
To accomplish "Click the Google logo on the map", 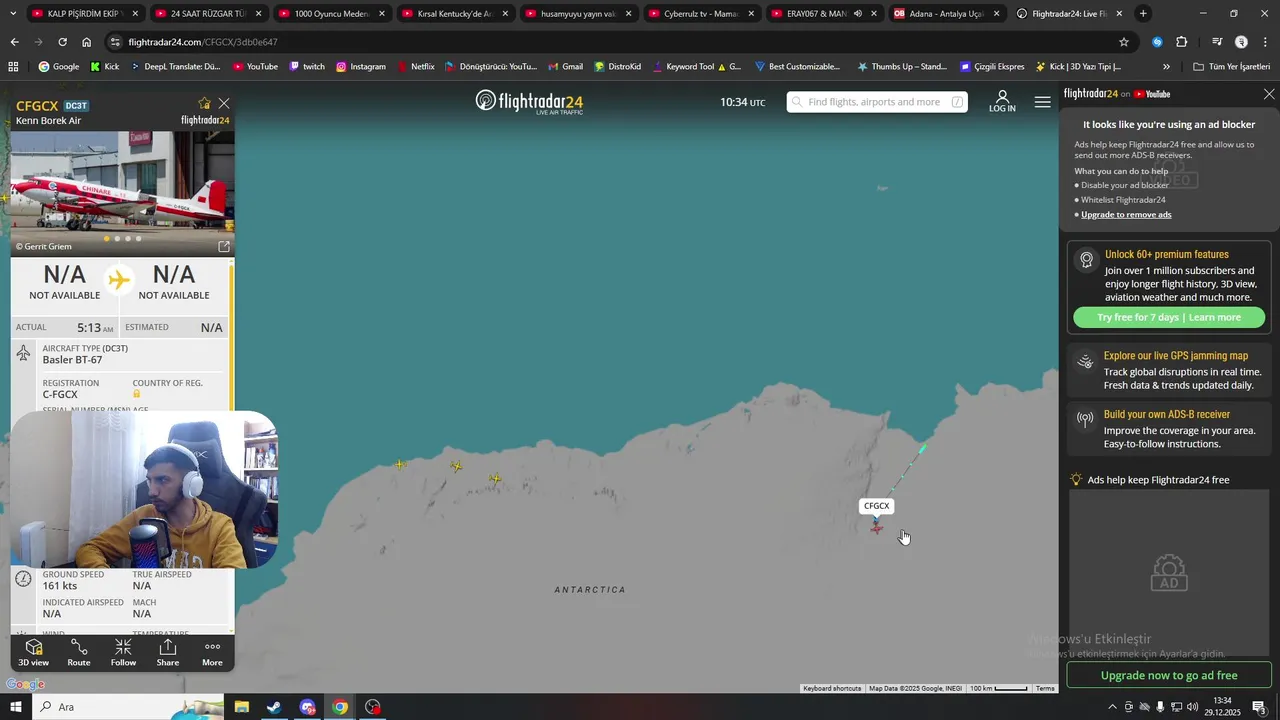I will point(25,684).
